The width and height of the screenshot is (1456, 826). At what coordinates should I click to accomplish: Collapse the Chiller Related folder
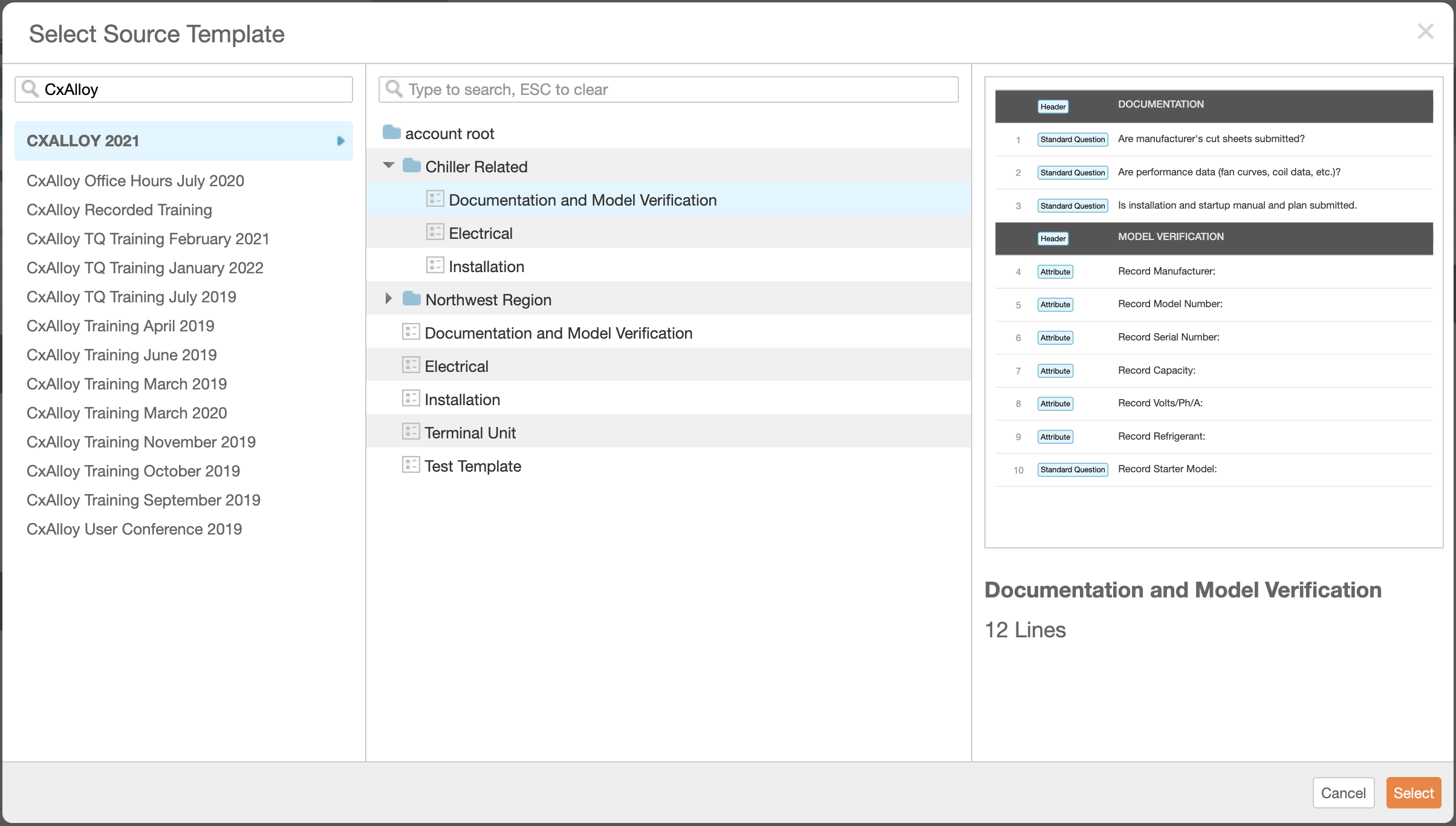click(x=389, y=165)
